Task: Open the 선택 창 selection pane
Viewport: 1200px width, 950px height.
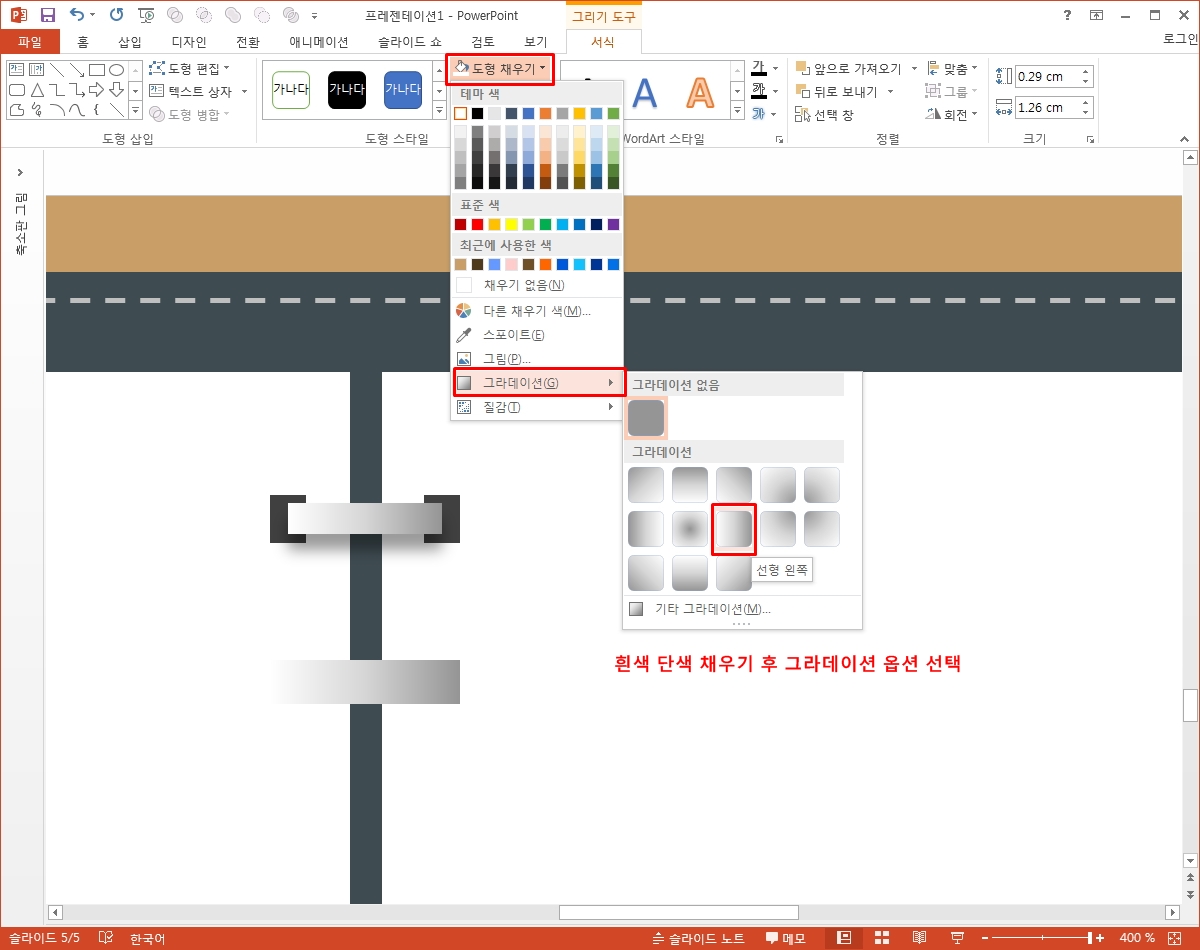Action: coord(825,115)
